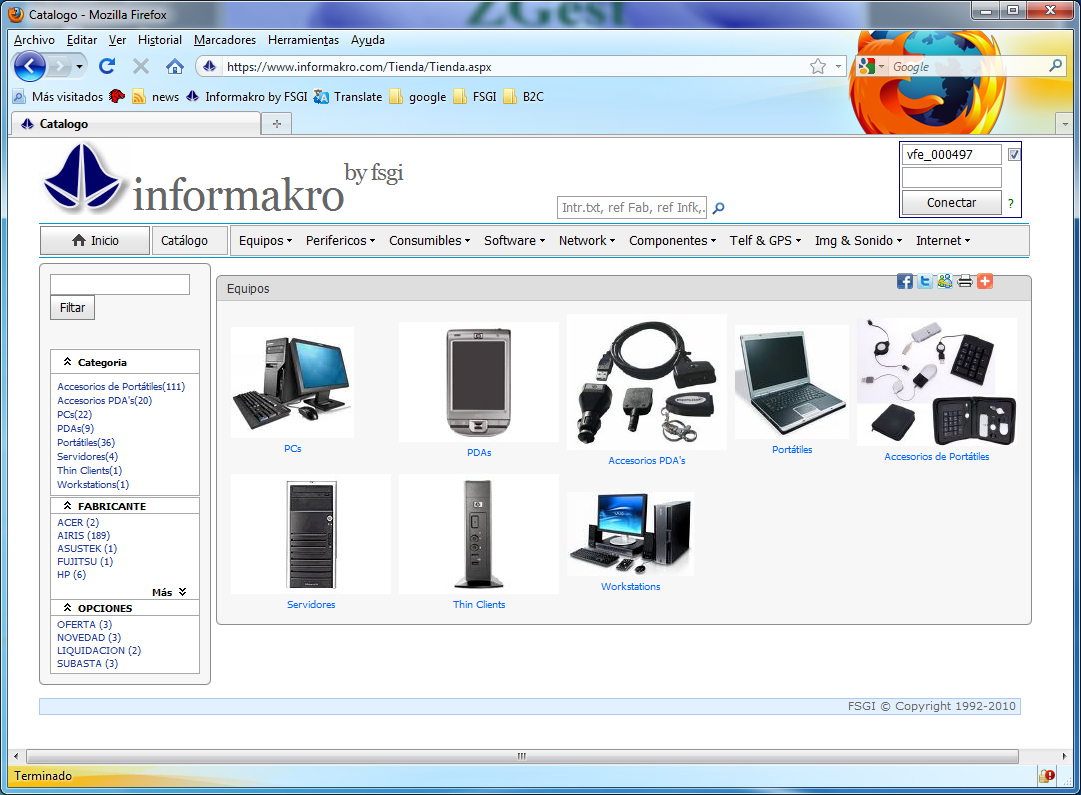The height and width of the screenshot is (795, 1081).
Task: Open the Marcadores menu
Action: 225,40
